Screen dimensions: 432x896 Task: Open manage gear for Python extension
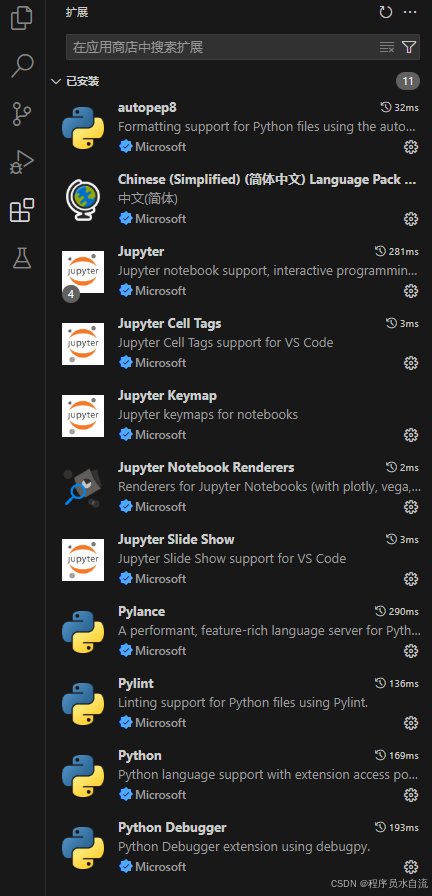(x=410, y=795)
